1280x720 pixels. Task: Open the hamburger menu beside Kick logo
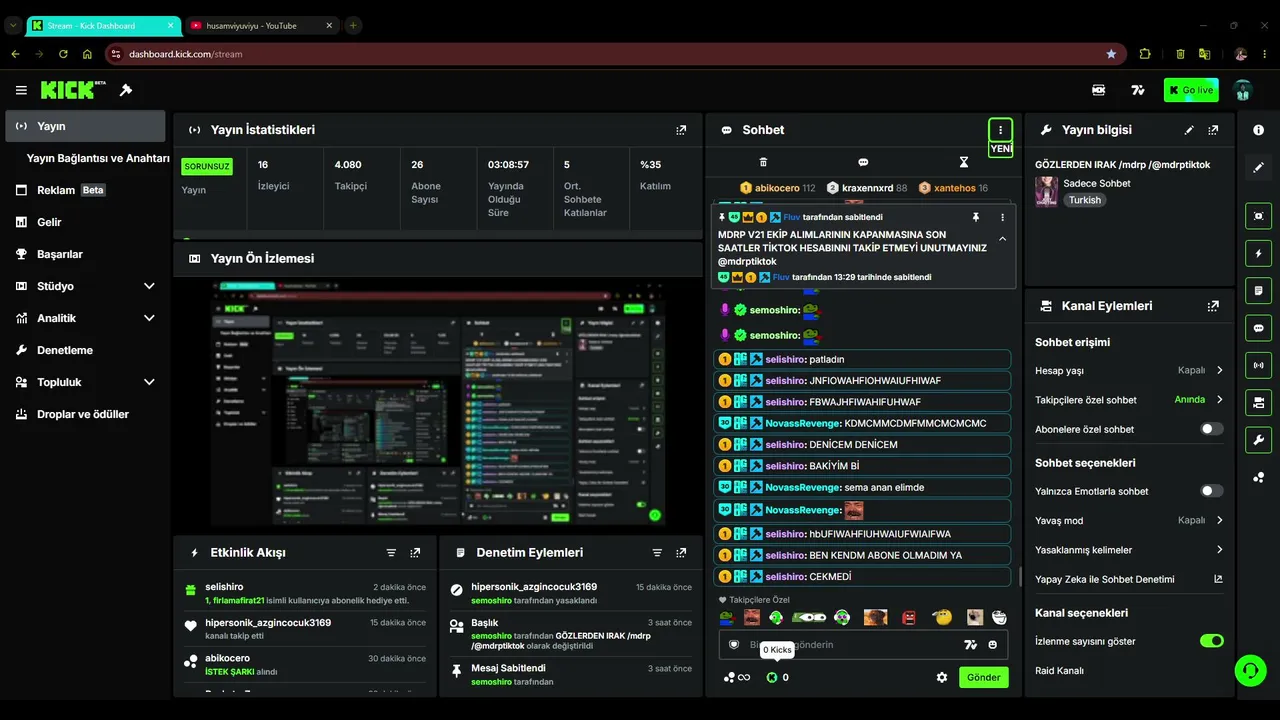click(x=21, y=90)
